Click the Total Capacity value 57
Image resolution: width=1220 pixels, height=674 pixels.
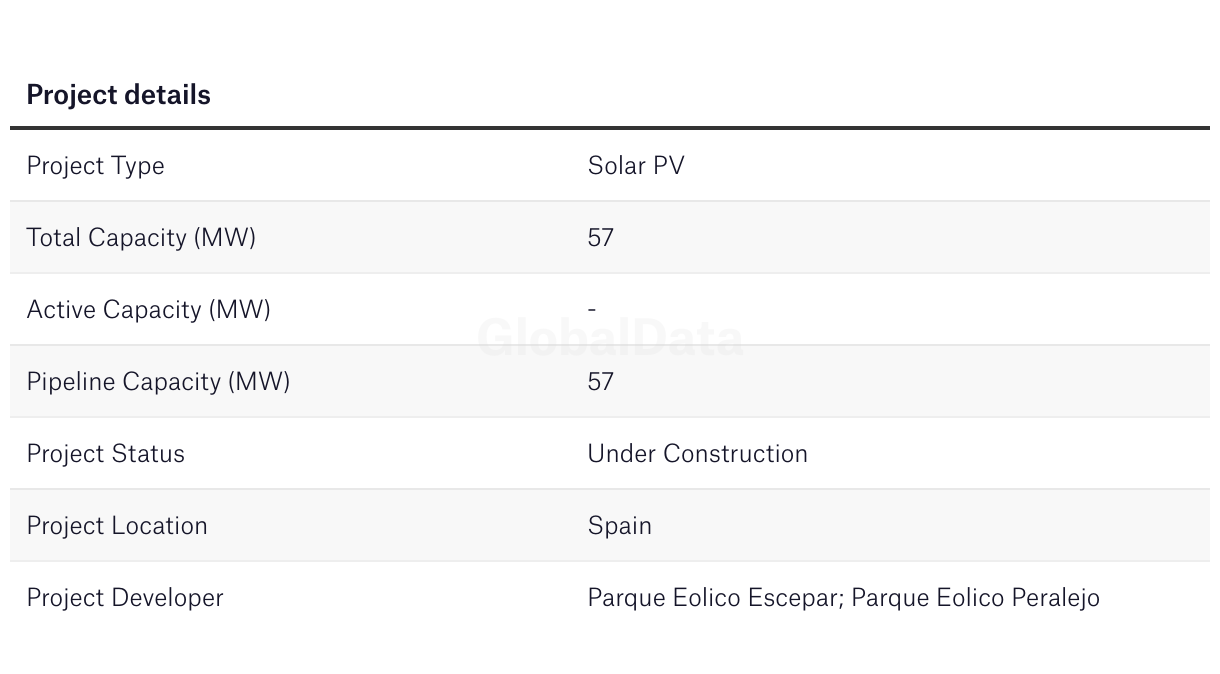click(x=601, y=238)
